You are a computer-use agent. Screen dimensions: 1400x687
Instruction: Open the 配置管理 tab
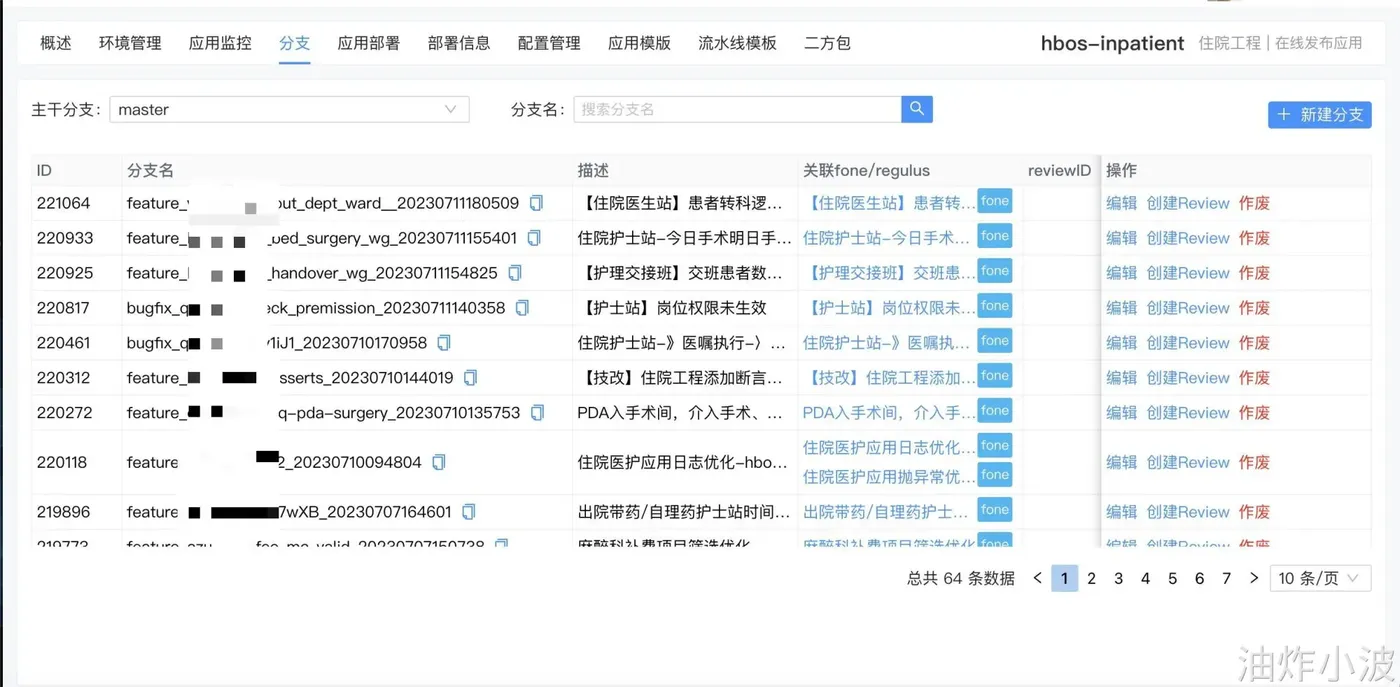(x=549, y=43)
